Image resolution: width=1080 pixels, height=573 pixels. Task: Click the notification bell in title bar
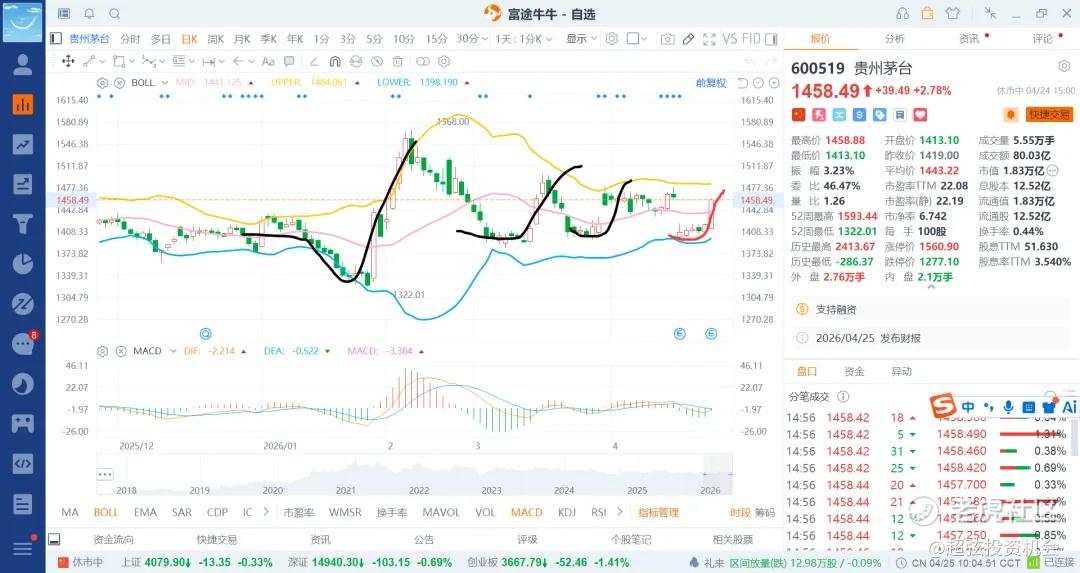89,14
